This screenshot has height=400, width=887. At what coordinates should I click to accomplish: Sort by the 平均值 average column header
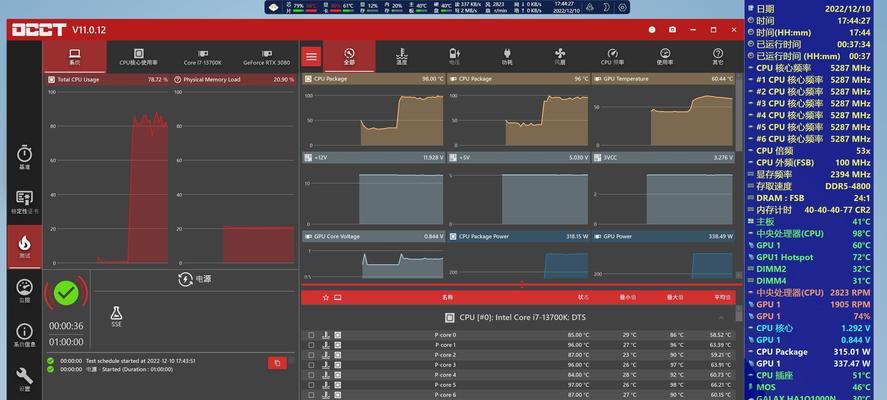tap(723, 297)
